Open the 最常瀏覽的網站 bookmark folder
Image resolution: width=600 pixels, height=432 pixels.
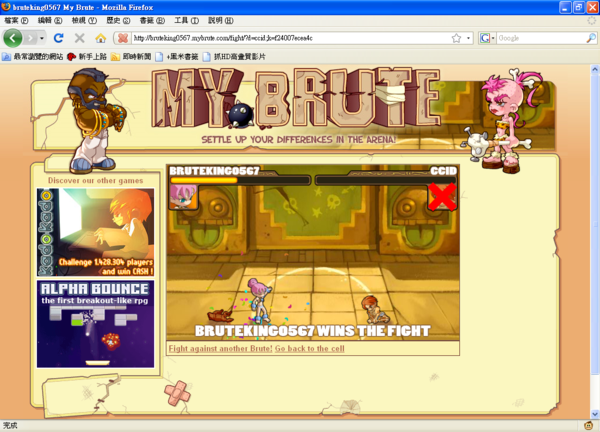coord(33,57)
